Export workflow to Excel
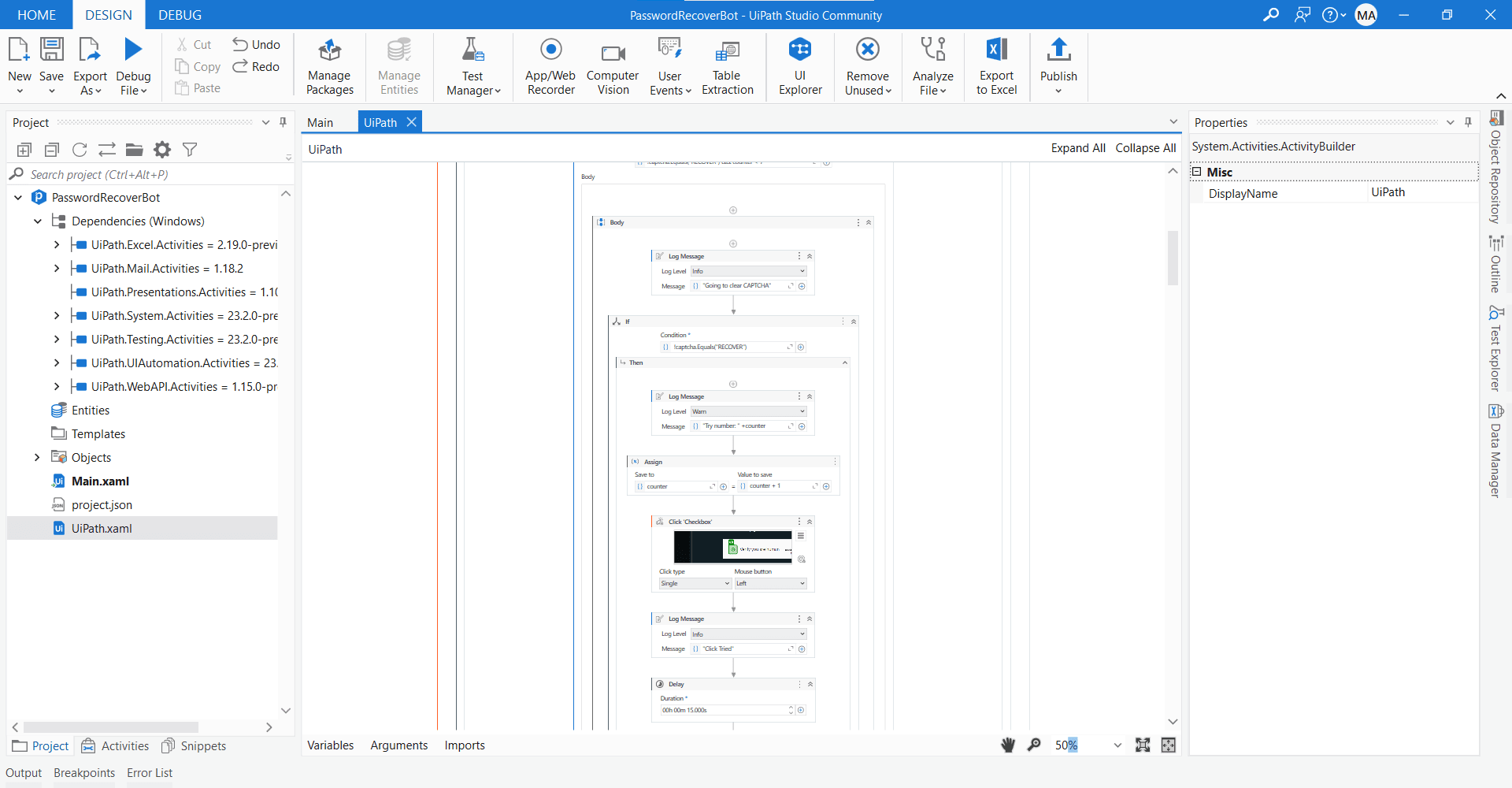 996,66
